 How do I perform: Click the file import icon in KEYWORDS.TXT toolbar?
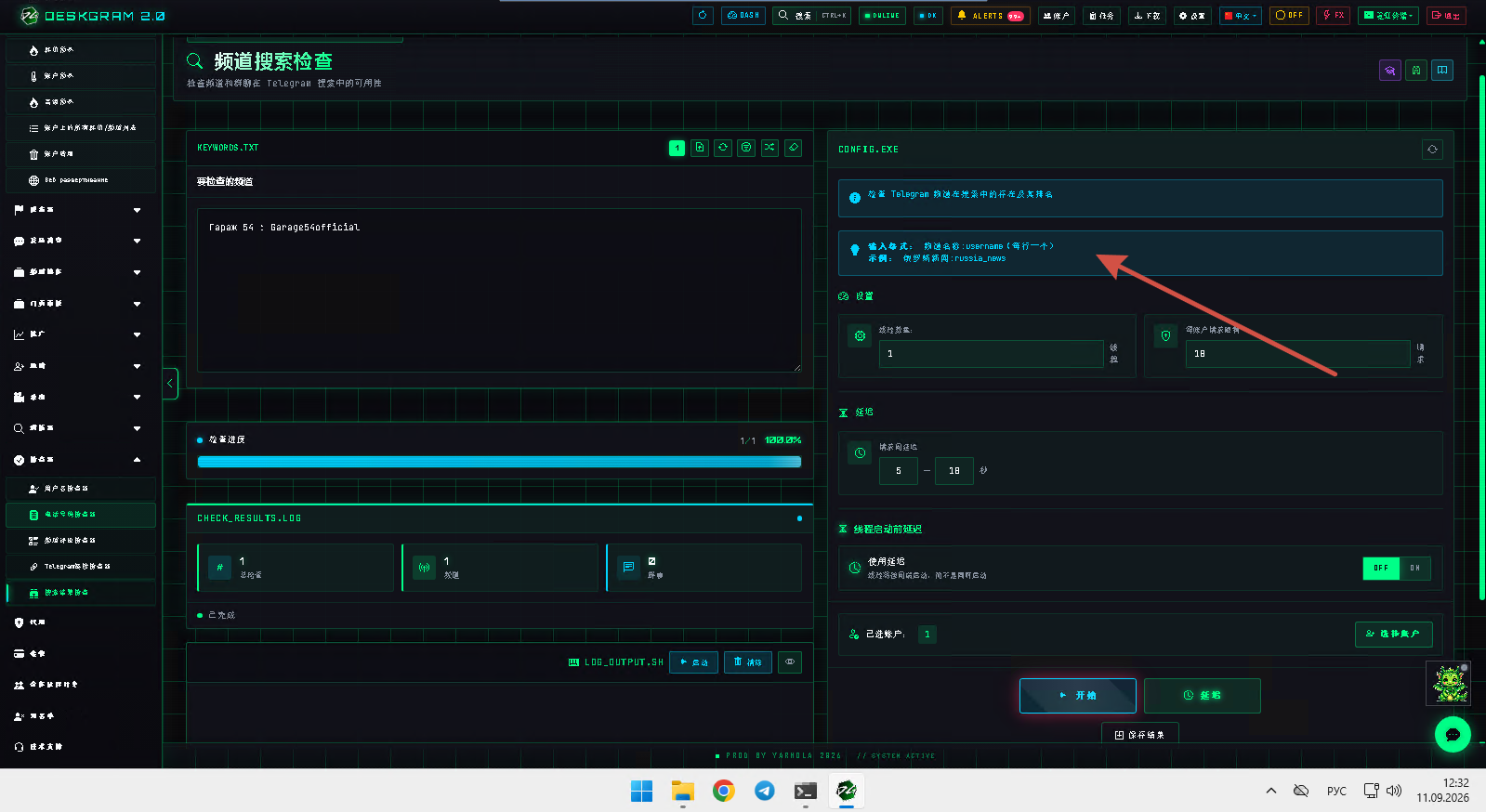click(700, 148)
